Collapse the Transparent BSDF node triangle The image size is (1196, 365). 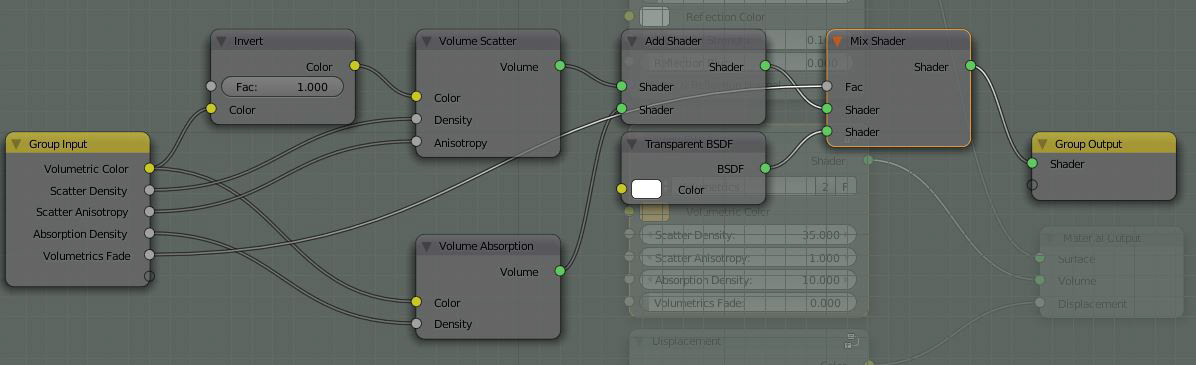632,143
